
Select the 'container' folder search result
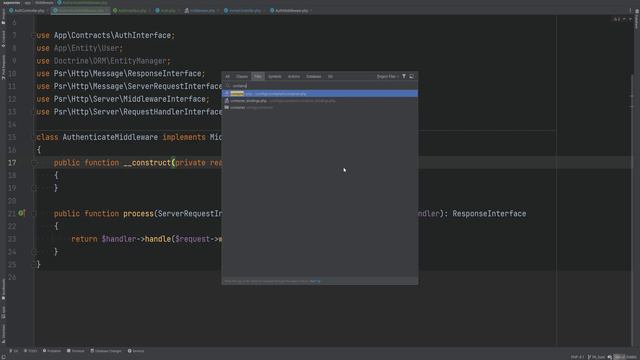[320, 108]
